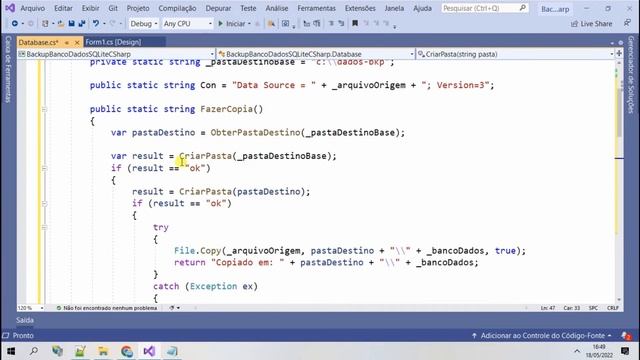Open the dropdown arrow beside Iniciar
Screen dimensions: 640x360
coord(249,24)
